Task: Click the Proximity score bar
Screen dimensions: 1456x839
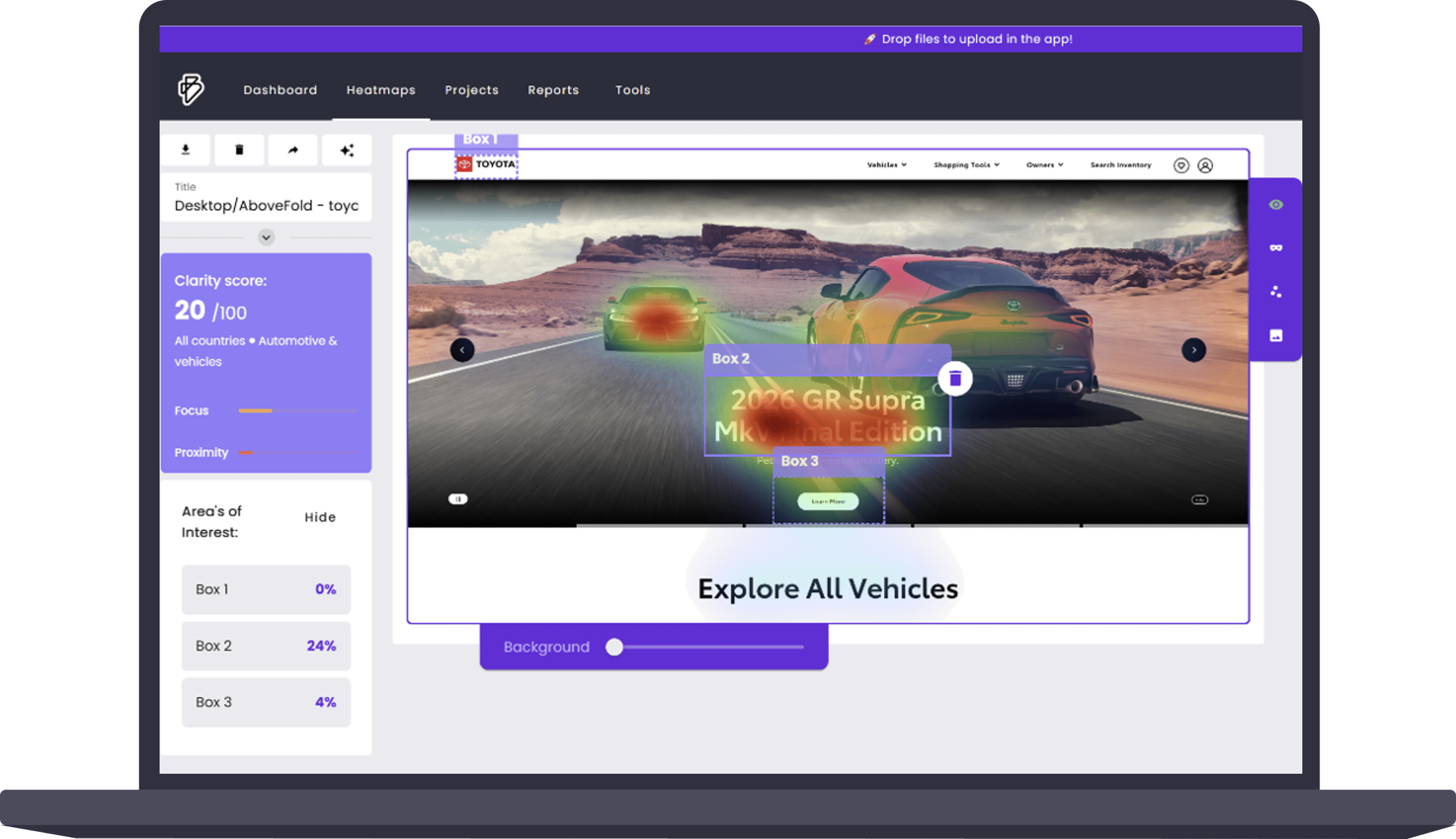Action: coord(297,453)
